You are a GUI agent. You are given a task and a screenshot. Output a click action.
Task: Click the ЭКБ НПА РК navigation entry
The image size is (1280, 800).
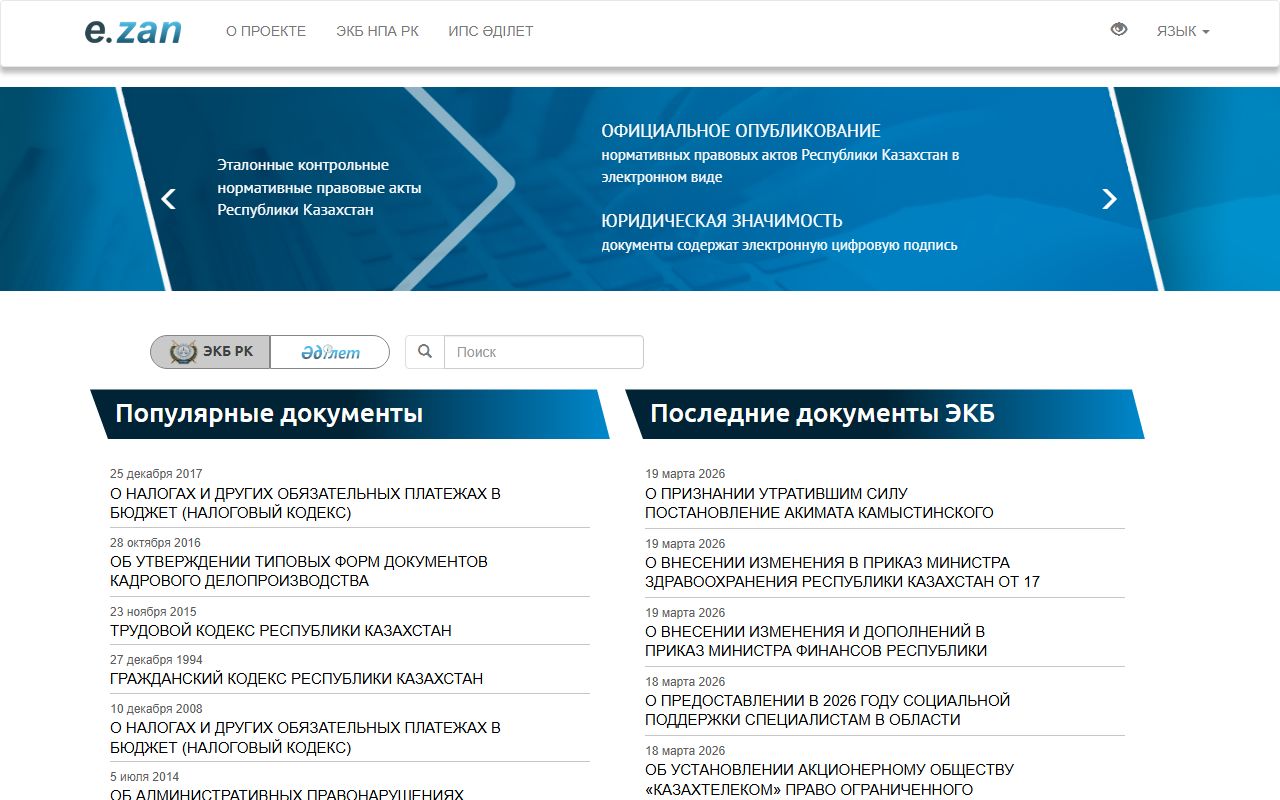pyautogui.click(x=377, y=31)
